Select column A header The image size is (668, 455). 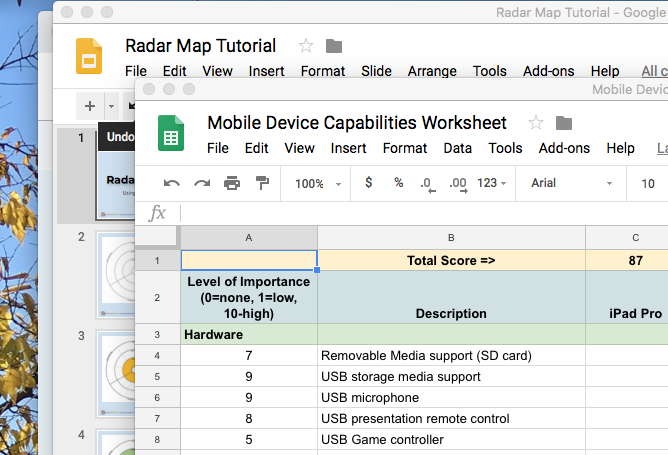249,238
